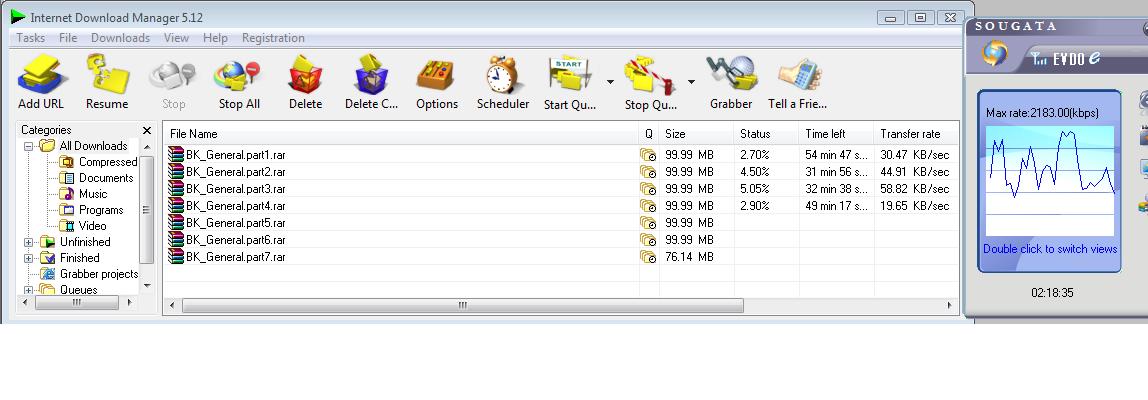Viewport: 1148px width, 400px height.
Task: Sort by the Size column header
Action: coord(696,134)
